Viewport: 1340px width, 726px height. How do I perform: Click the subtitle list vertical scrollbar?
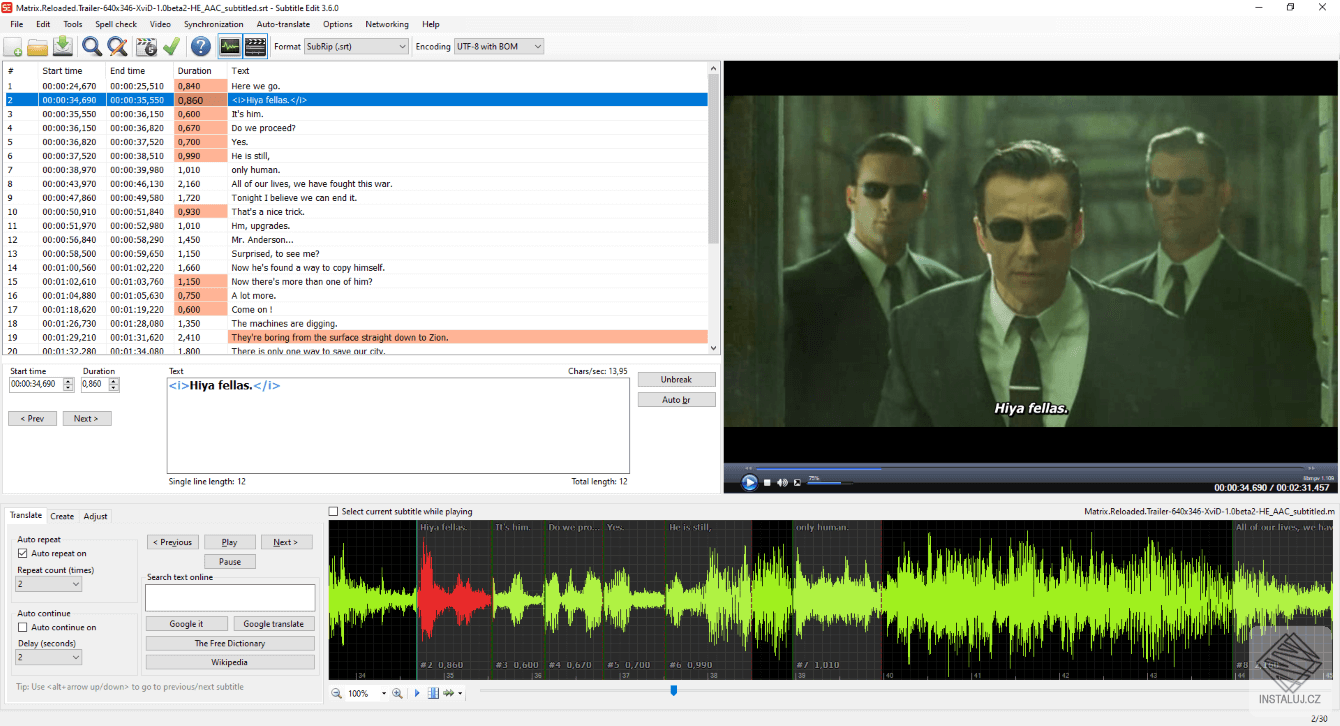pos(713,207)
